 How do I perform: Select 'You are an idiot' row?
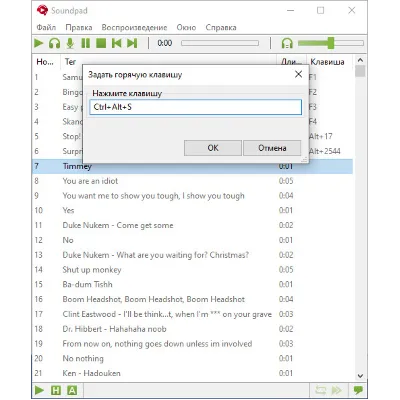[x=193, y=181]
